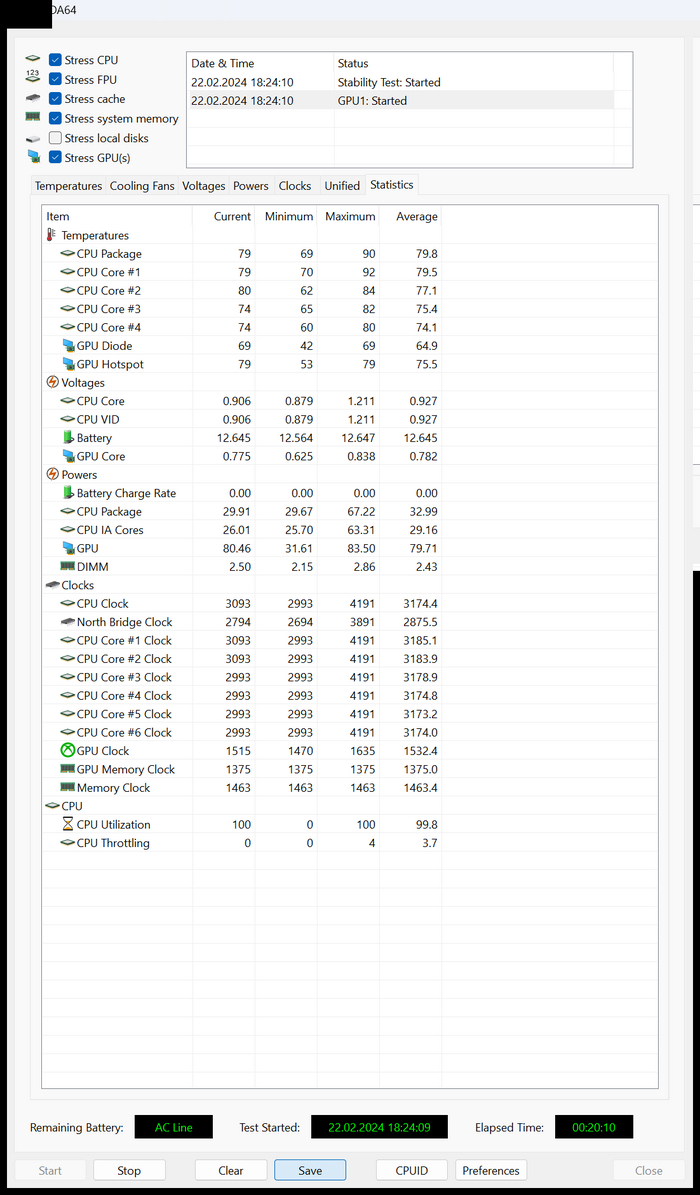Viewport: 700px width, 1195px height.
Task: Click the GPU power row icon
Action: [68, 549]
